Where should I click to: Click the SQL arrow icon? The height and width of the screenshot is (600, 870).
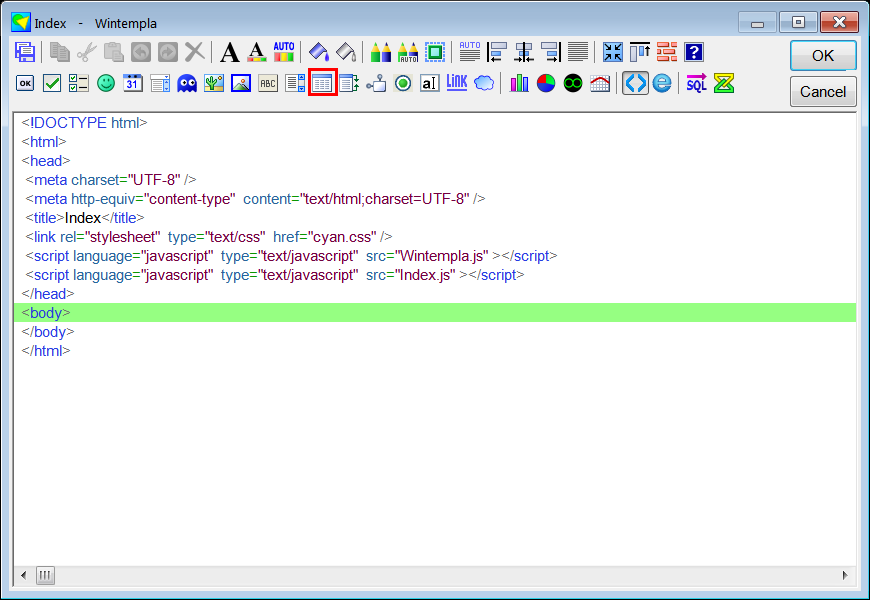[697, 84]
